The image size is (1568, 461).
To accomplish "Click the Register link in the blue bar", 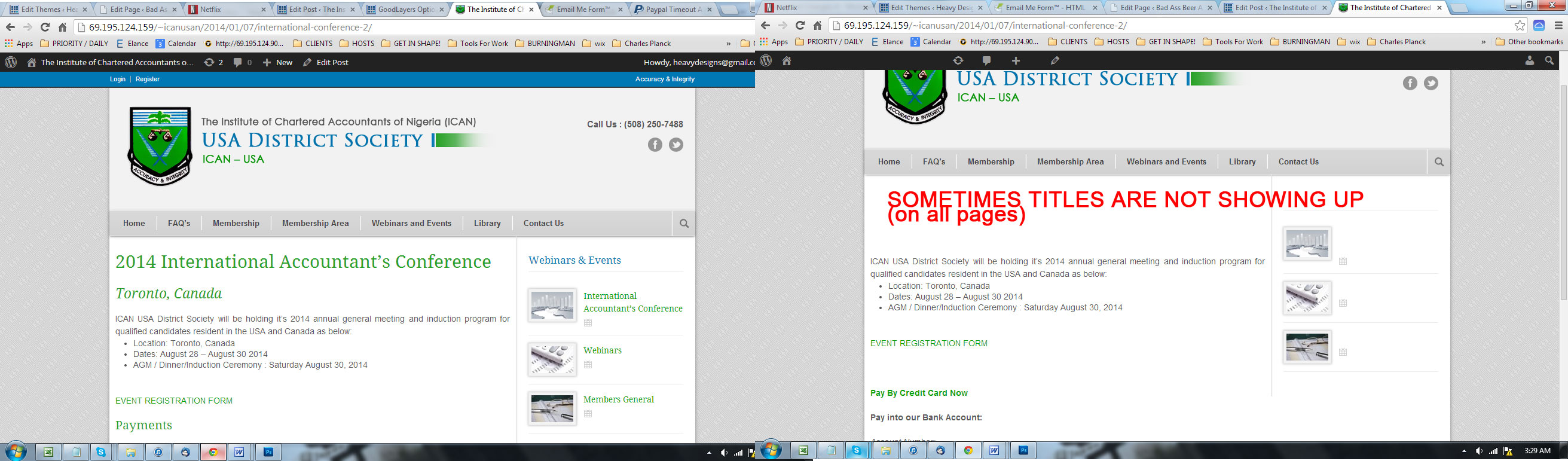I will pyautogui.click(x=147, y=79).
